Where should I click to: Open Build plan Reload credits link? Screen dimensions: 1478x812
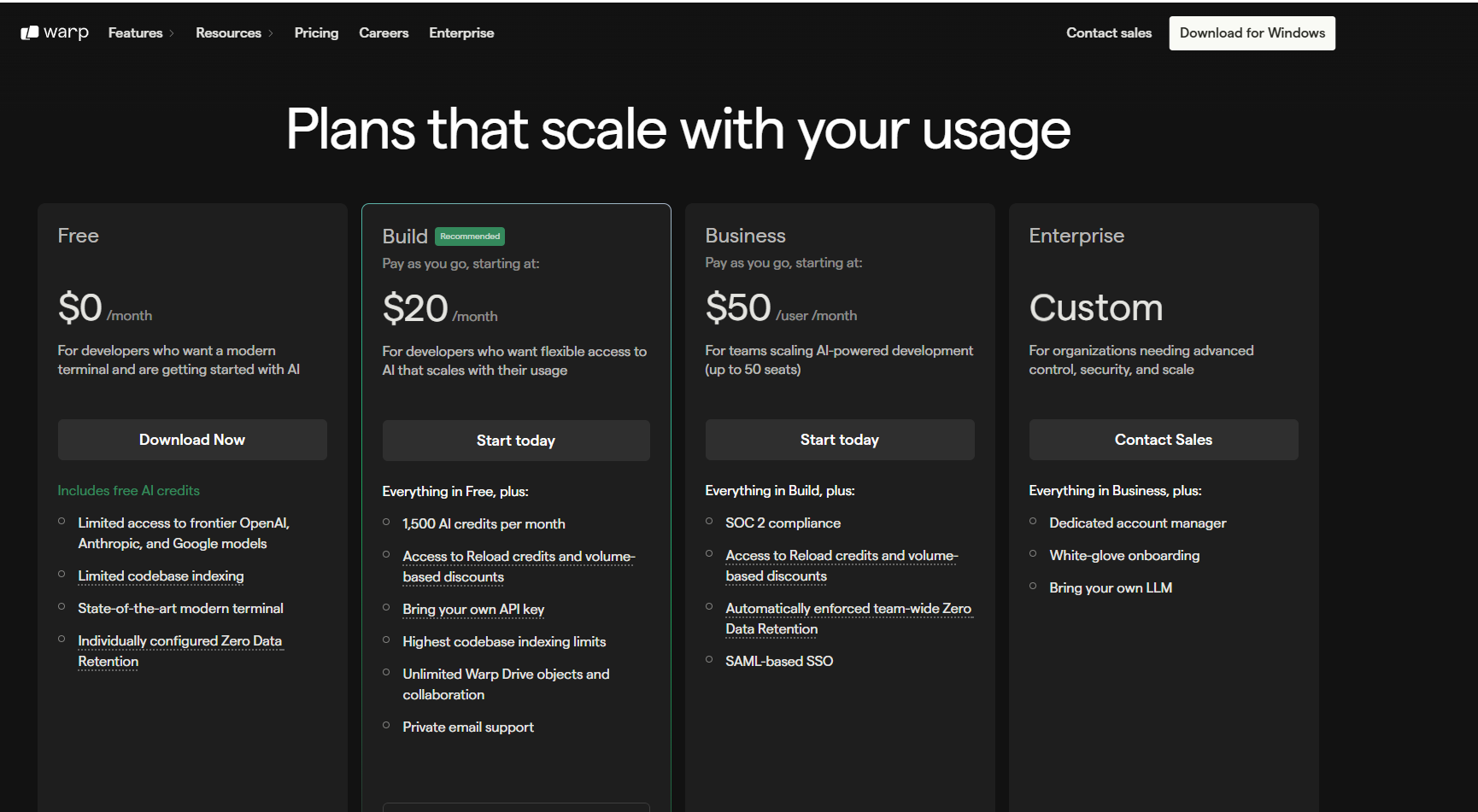click(x=519, y=557)
